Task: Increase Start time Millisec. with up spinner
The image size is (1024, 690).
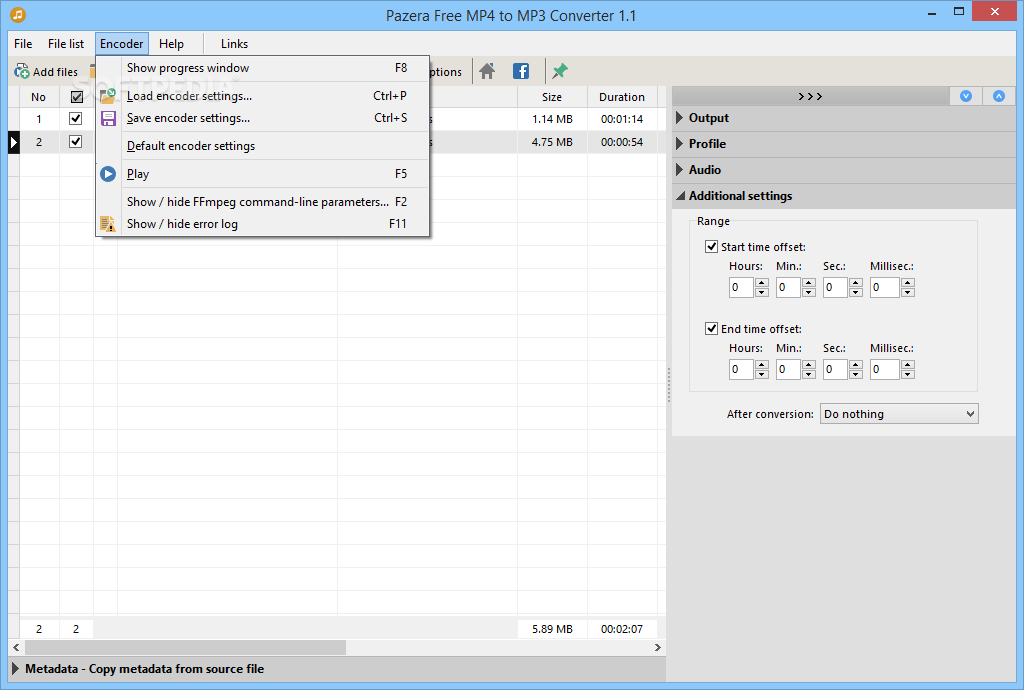Action: coord(908,283)
